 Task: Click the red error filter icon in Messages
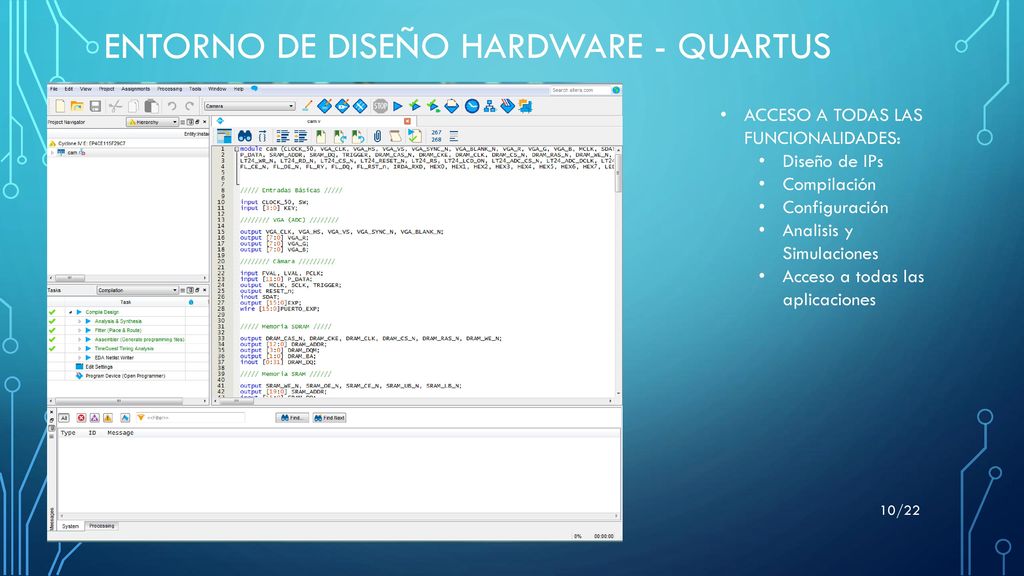point(81,418)
